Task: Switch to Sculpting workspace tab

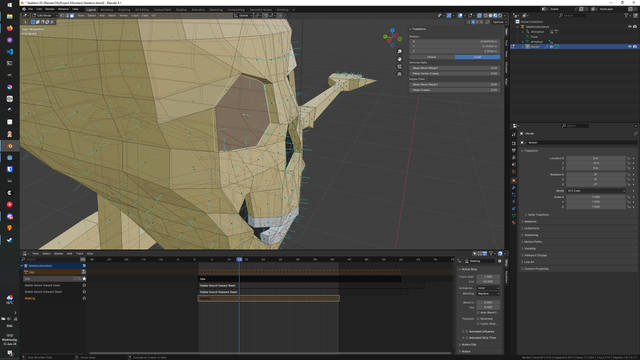Action: tap(124, 9)
